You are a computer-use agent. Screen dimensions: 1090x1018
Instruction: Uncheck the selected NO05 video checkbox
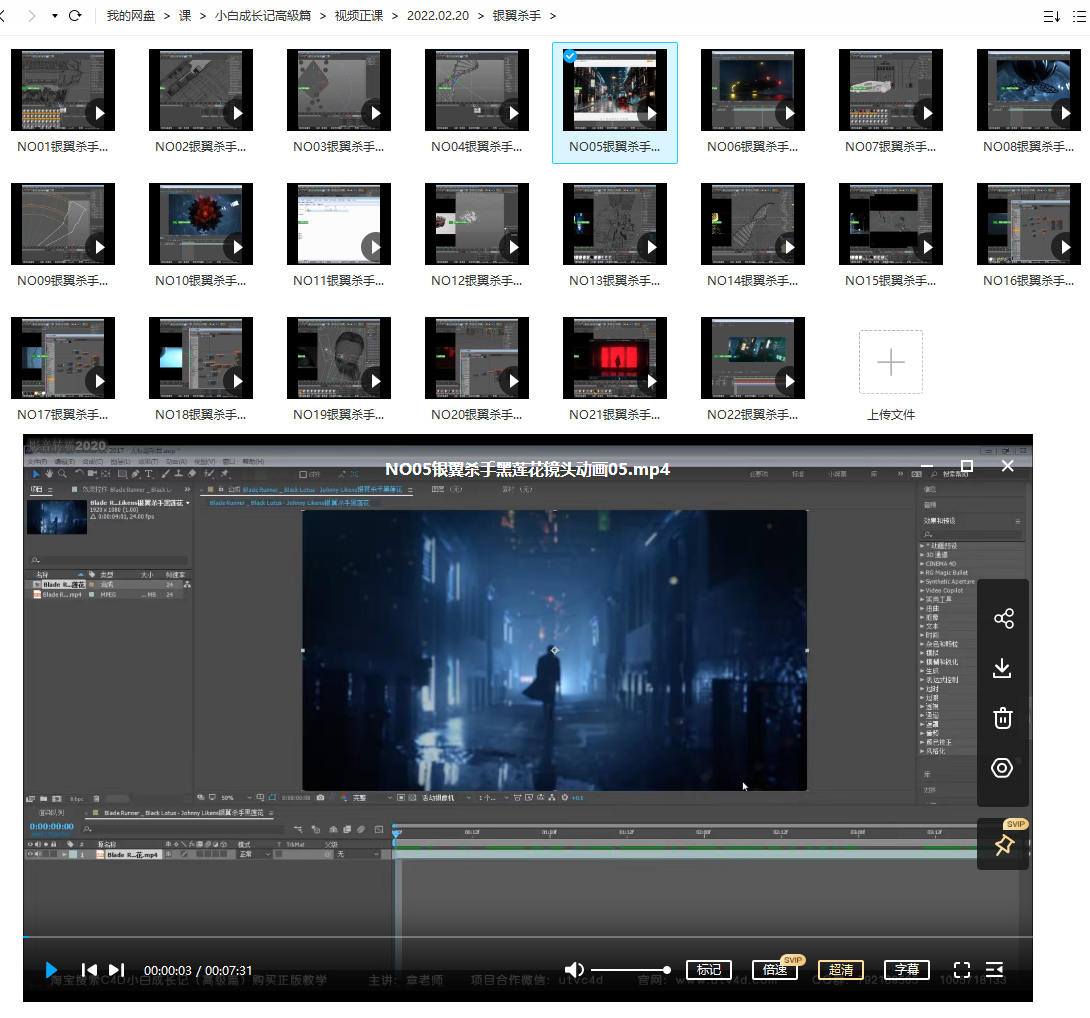pos(569,57)
